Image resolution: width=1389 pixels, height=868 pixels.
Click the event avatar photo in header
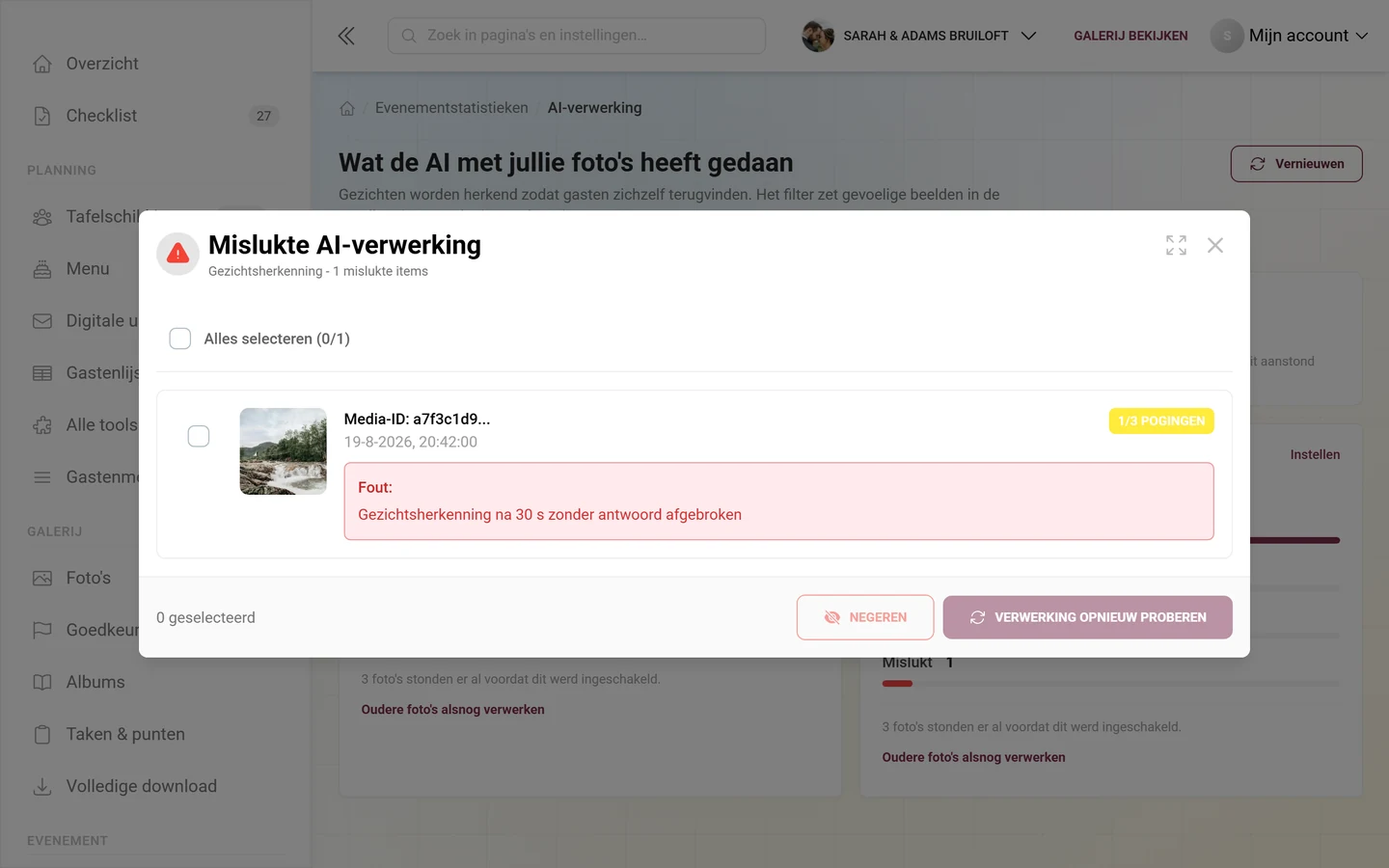818,36
